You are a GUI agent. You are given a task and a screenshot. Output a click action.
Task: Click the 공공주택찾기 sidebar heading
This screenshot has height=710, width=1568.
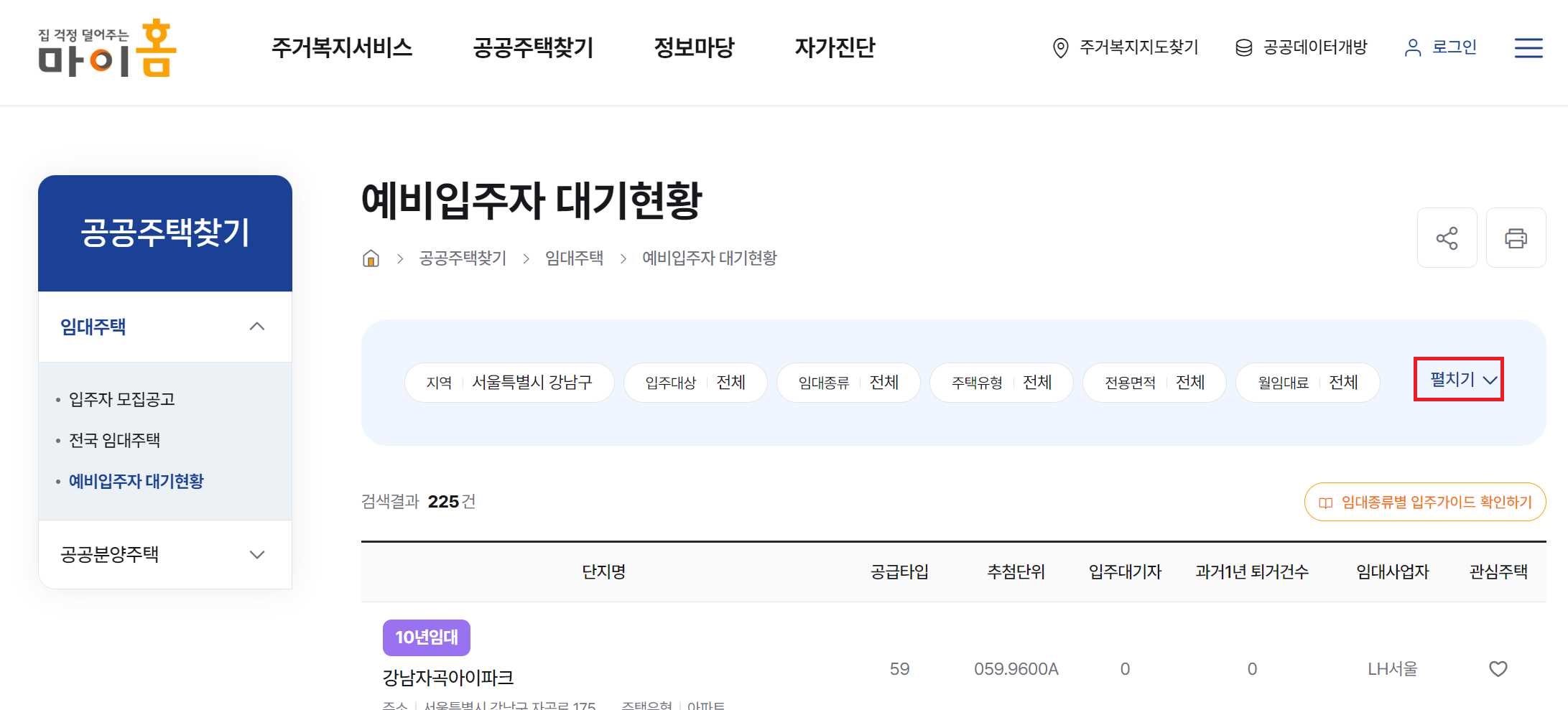point(165,233)
